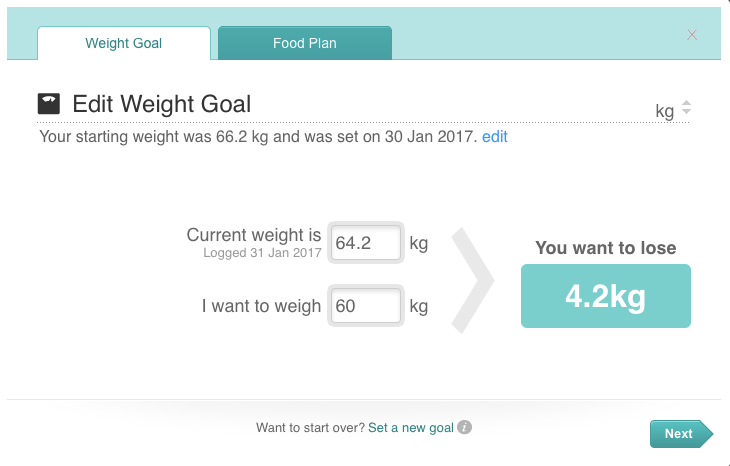Image resolution: width=730 pixels, height=466 pixels.
Task: Click the Logged 31 Jan 2017 text
Action: click(x=262, y=253)
